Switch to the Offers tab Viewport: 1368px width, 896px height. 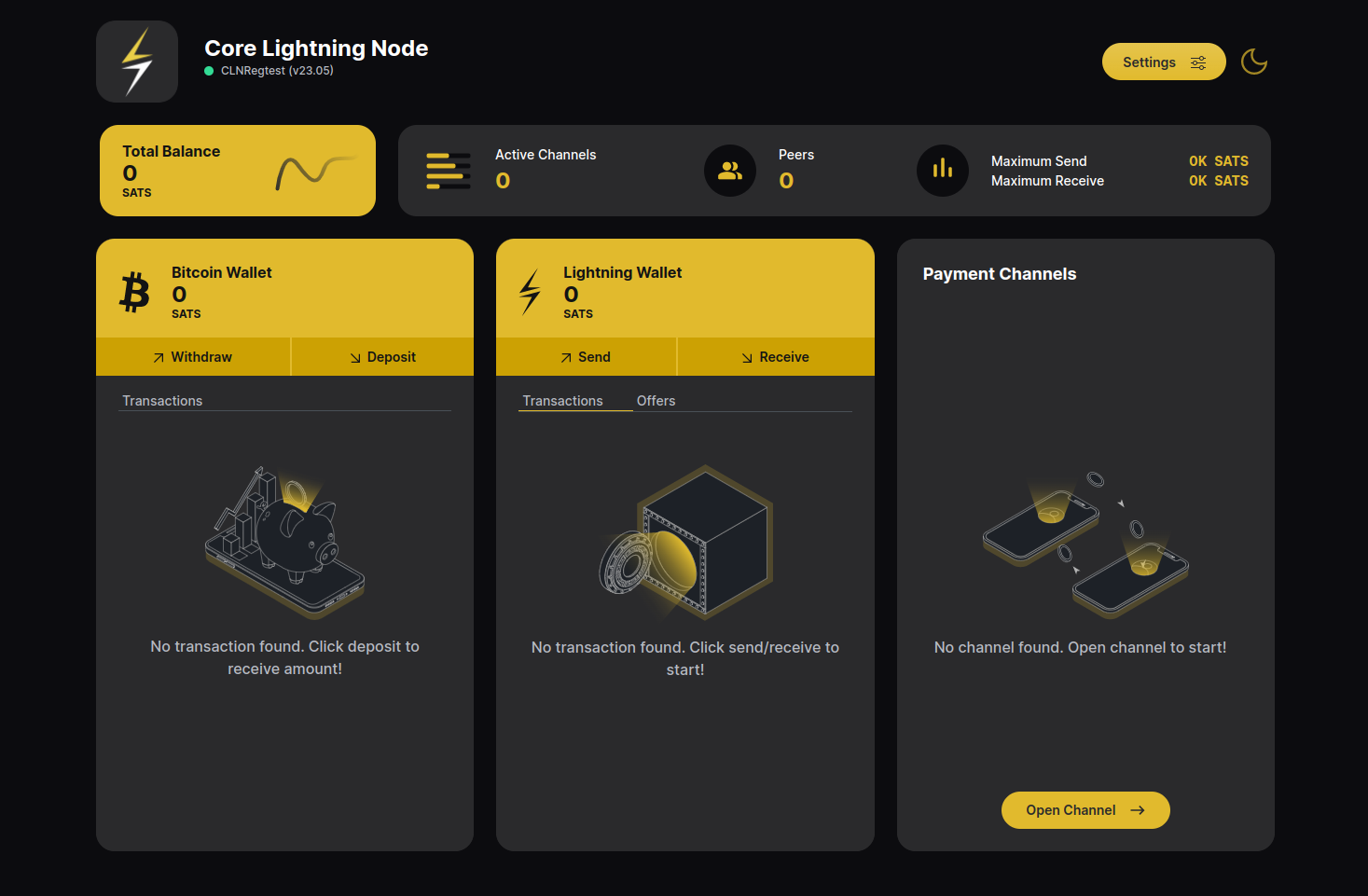[656, 401]
